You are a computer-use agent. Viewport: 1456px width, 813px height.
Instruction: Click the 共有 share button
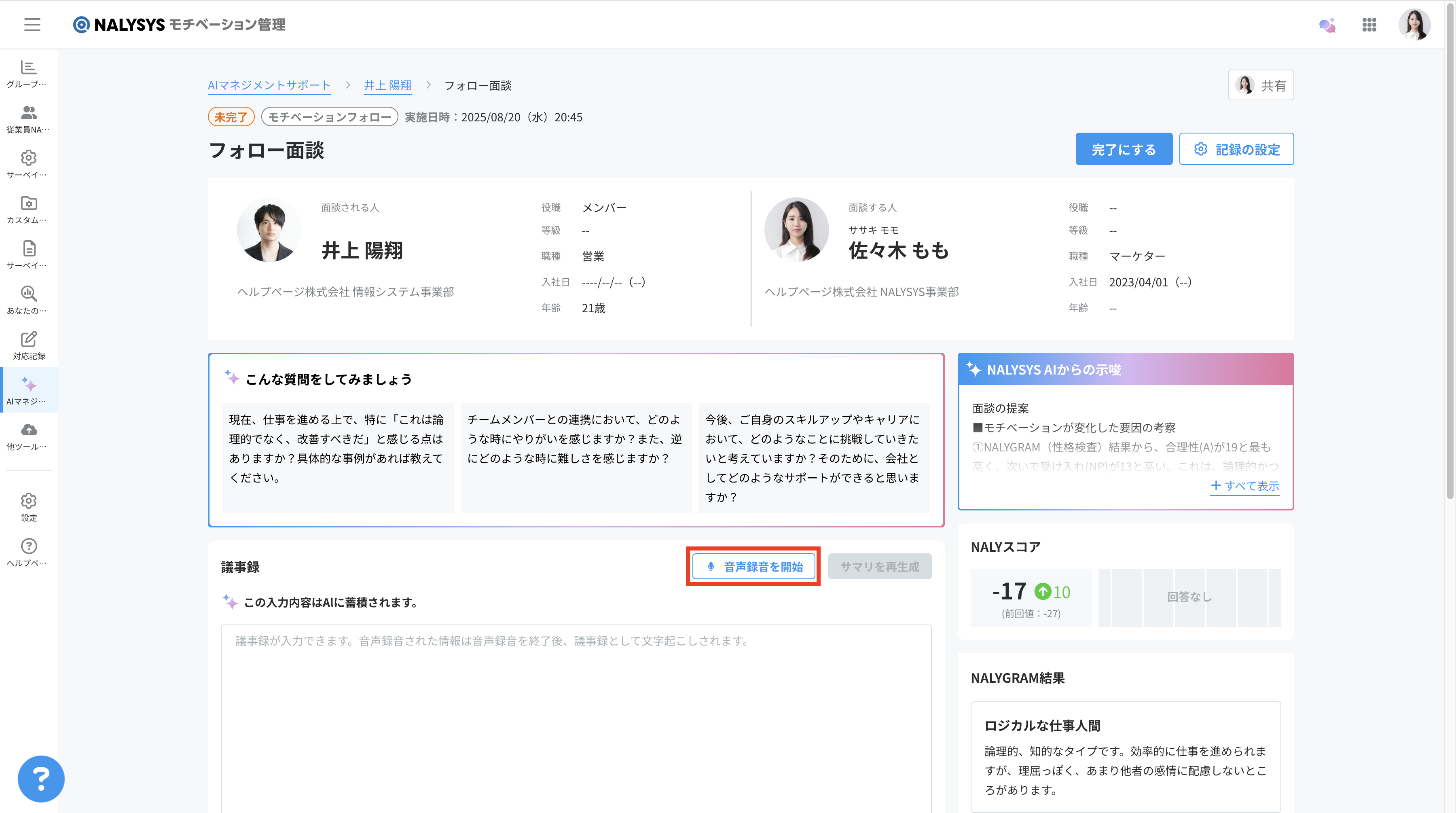pos(1260,85)
